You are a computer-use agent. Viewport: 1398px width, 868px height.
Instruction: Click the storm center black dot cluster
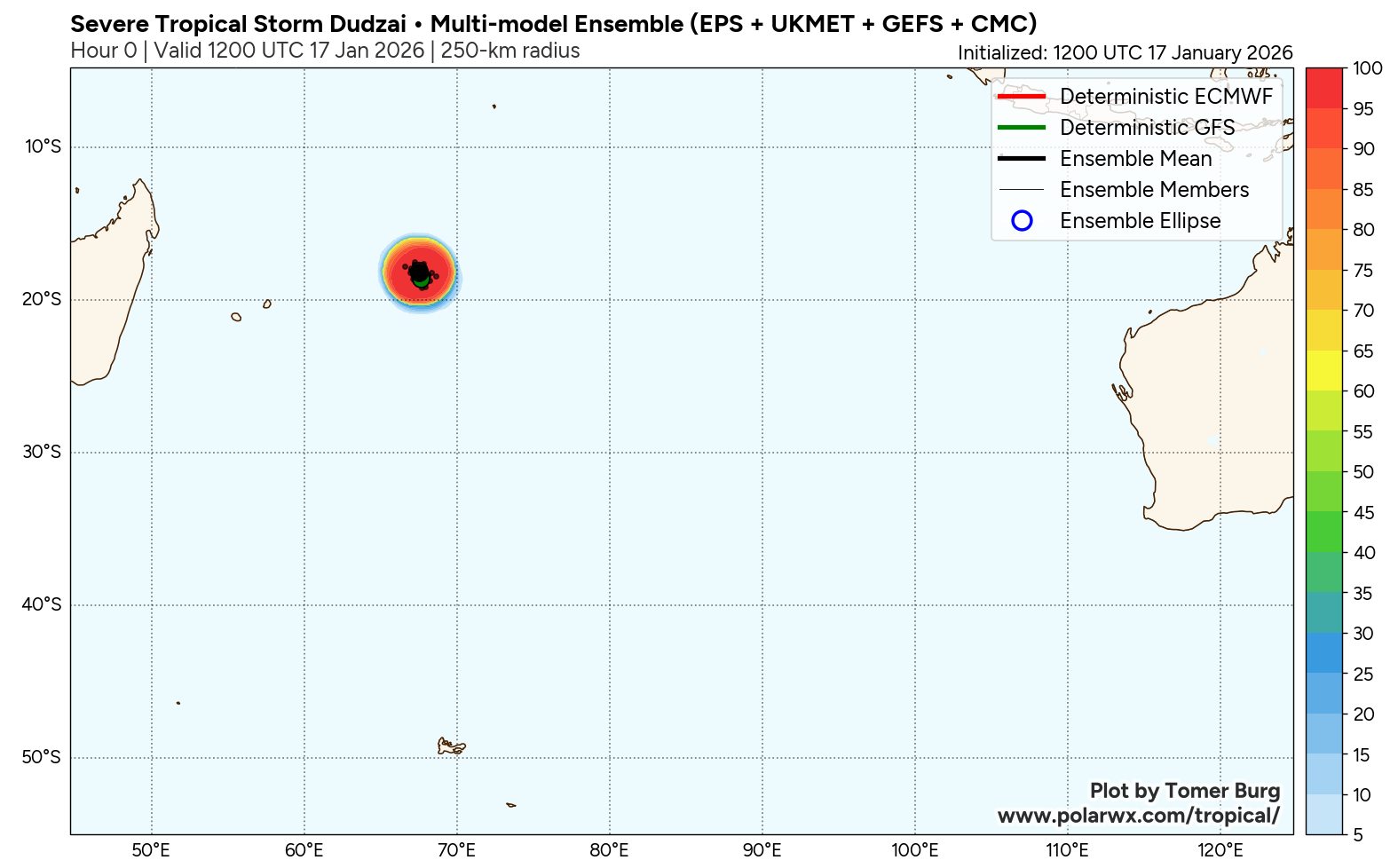[x=419, y=272]
